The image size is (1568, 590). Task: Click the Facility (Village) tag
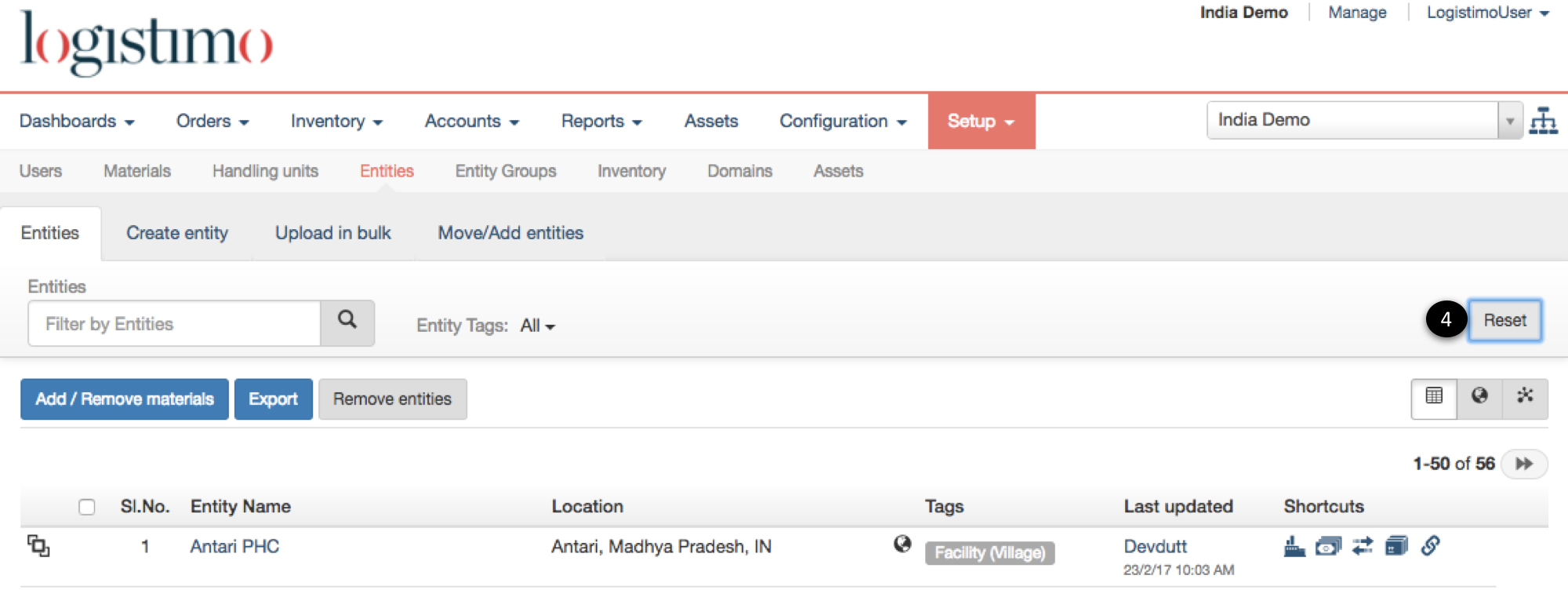[989, 552]
